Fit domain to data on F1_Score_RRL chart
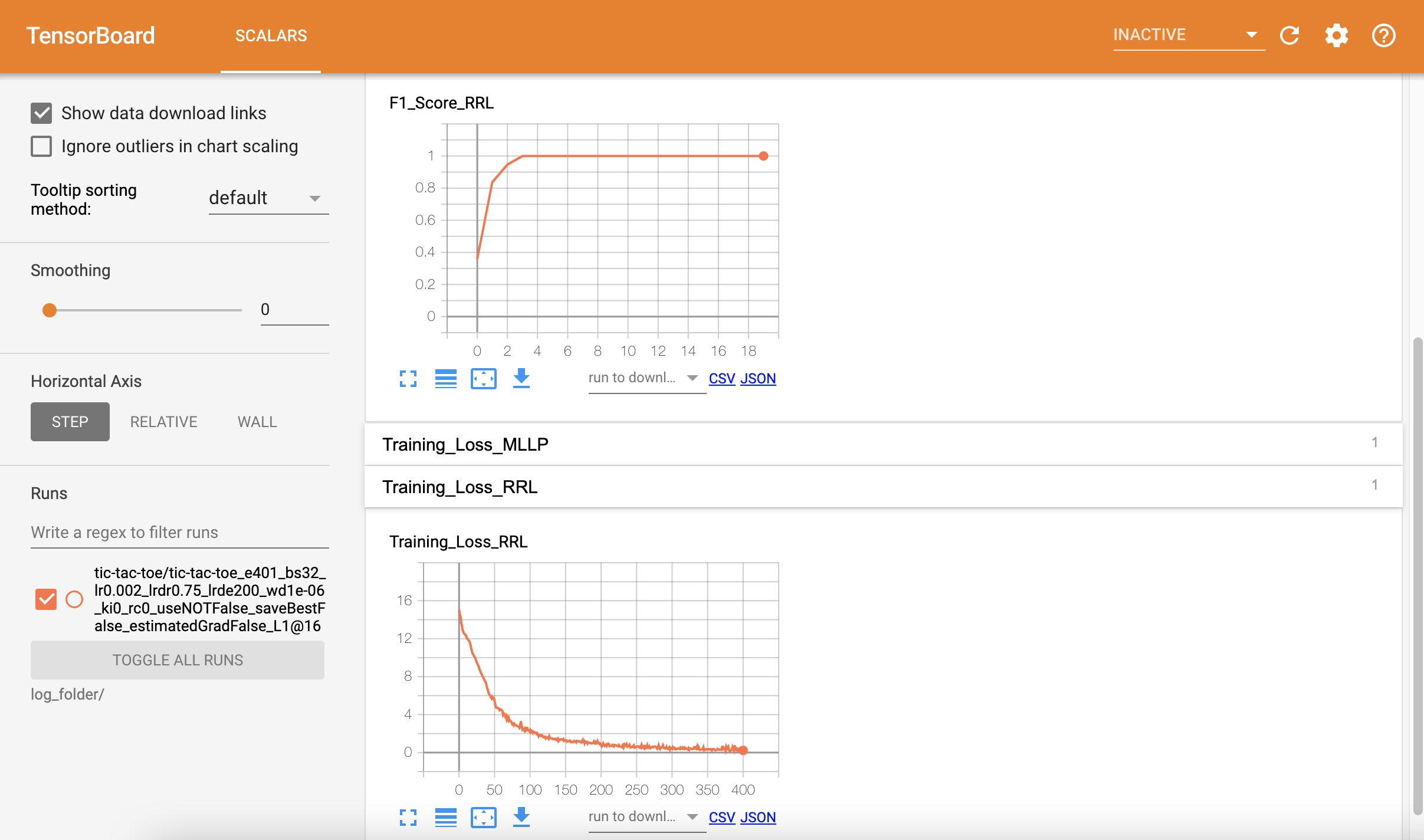 point(484,378)
